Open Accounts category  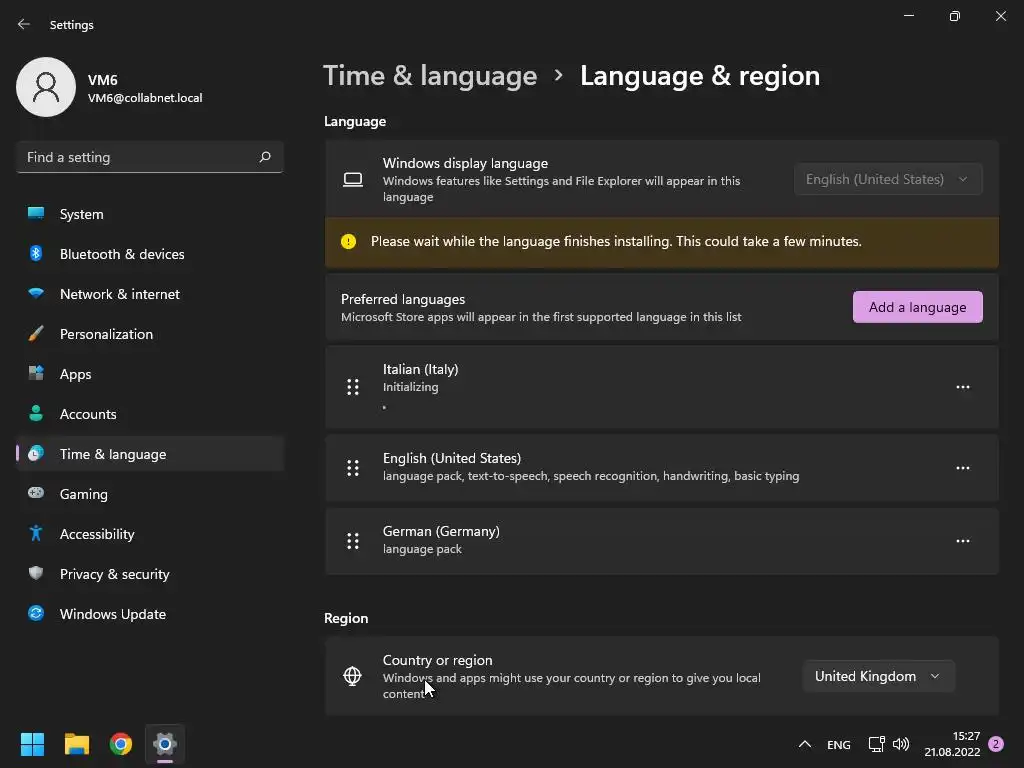point(150,413)
